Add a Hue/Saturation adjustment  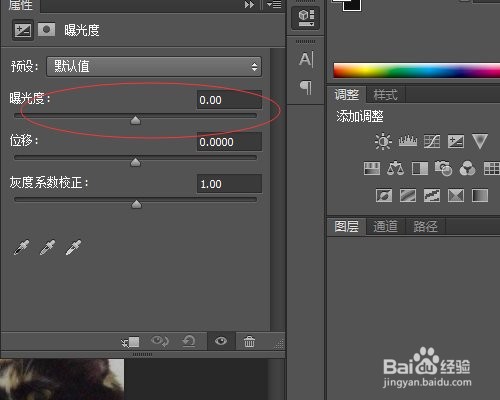point(372,168)
